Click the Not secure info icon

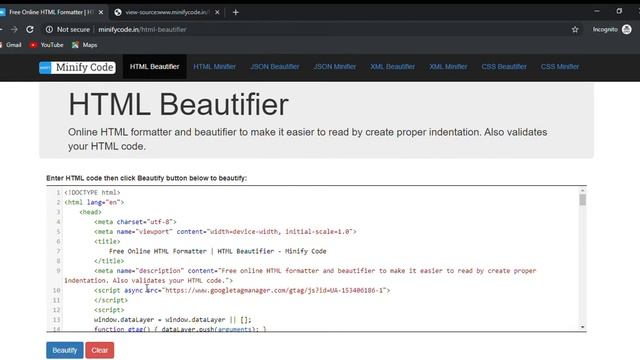point(49,29)
